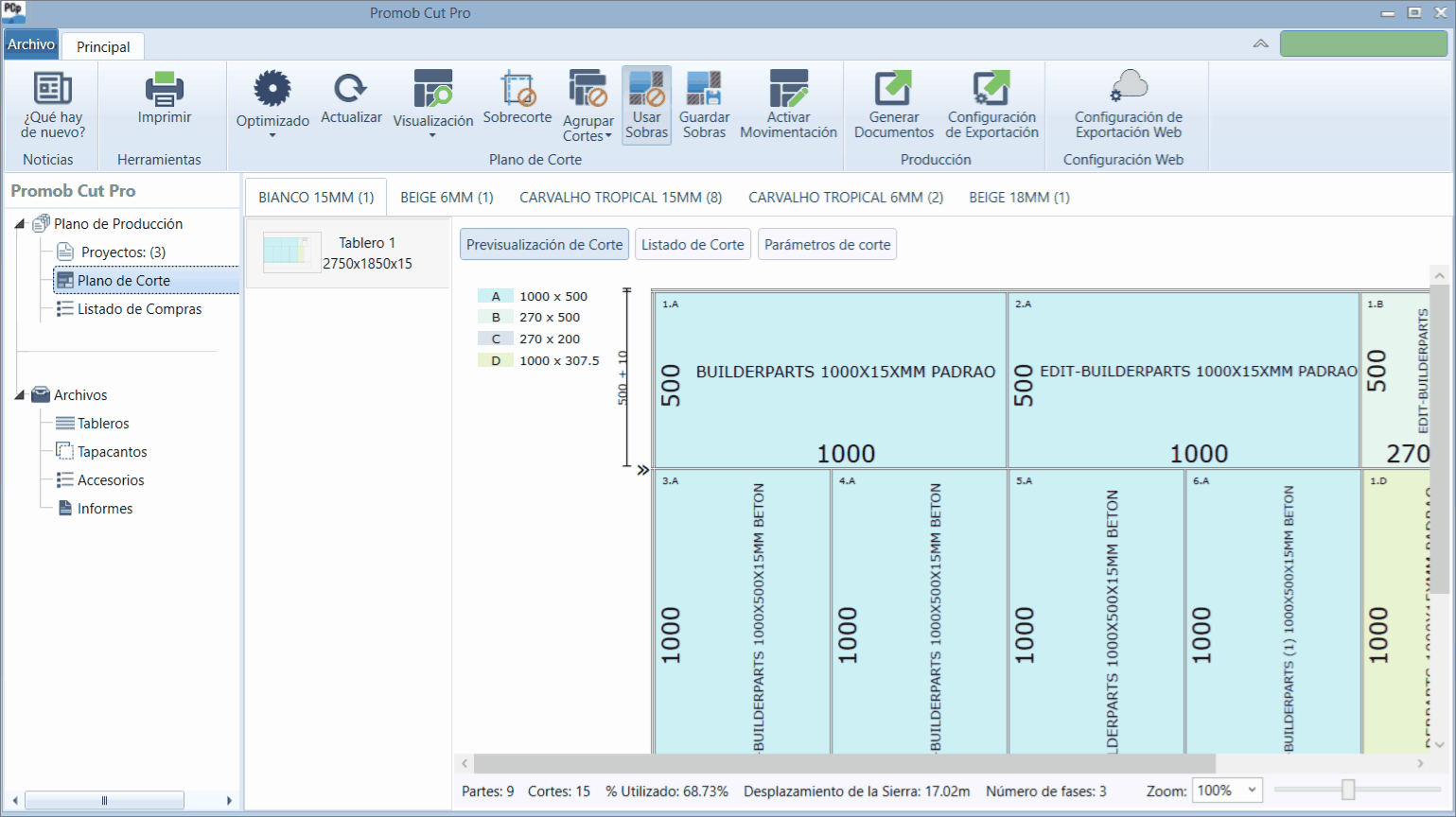
Task: Click legend color swatch B
Action: click(495, 318)
